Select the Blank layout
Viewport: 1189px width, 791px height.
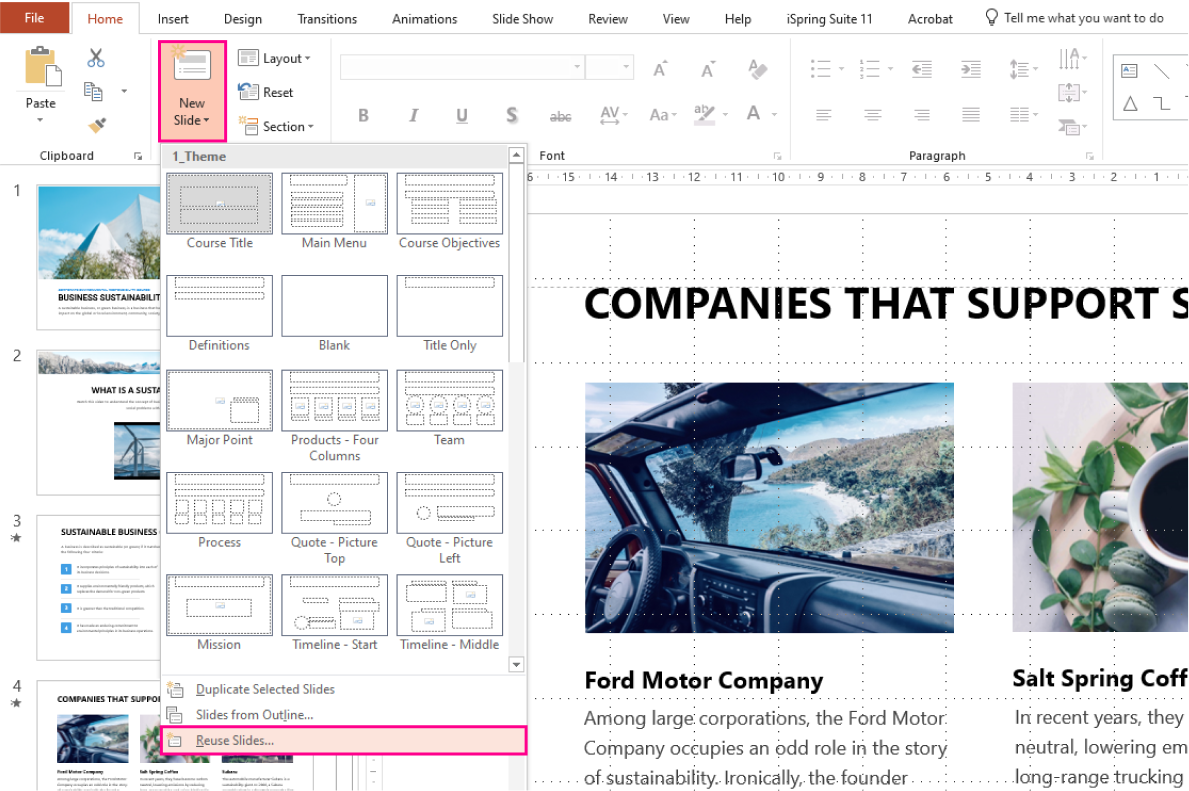click(334, 314)
